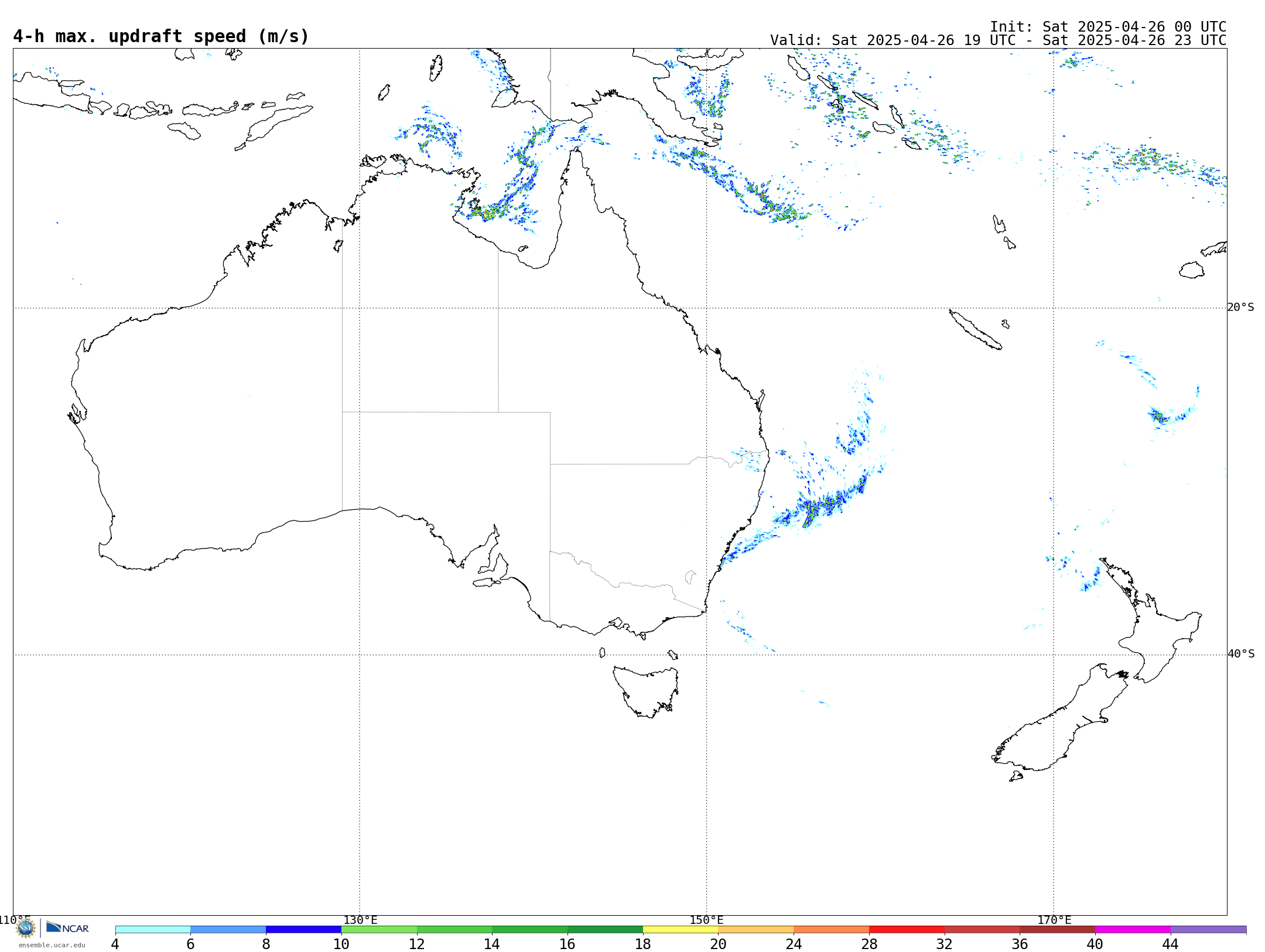Click the muted red 32–36 colorbar segment
This screenshot has width=1265, height=952.
[x=982, y=930]
